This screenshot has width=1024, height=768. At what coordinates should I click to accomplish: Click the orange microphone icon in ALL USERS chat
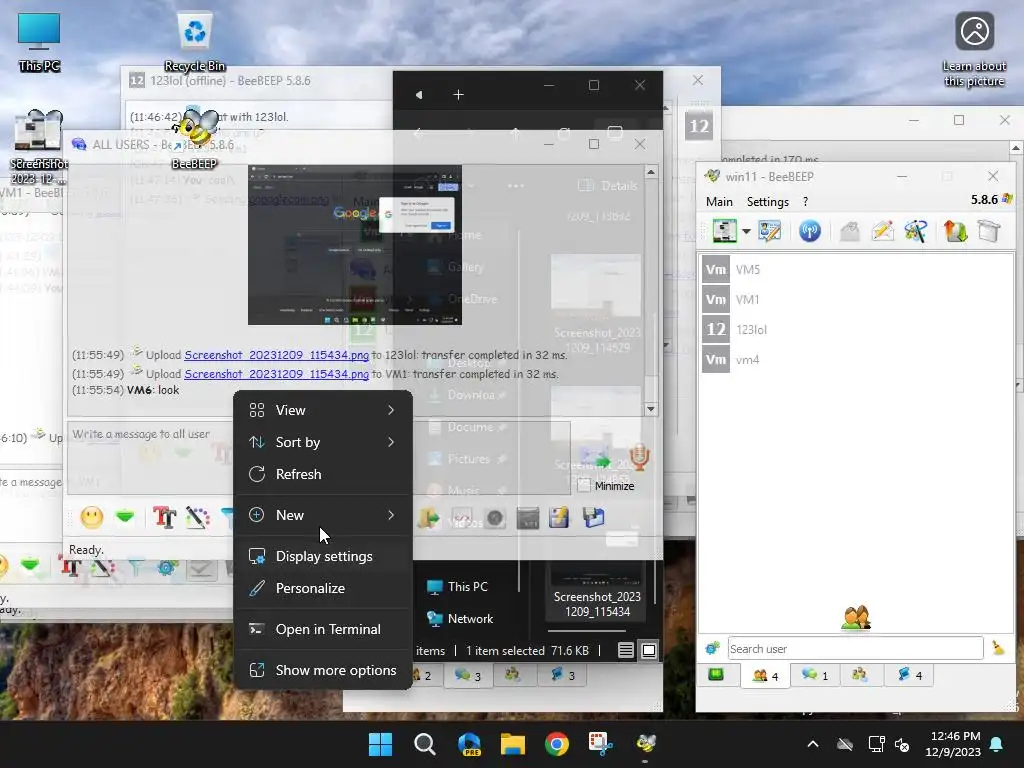pyautogui.click(x=639, y=457)
